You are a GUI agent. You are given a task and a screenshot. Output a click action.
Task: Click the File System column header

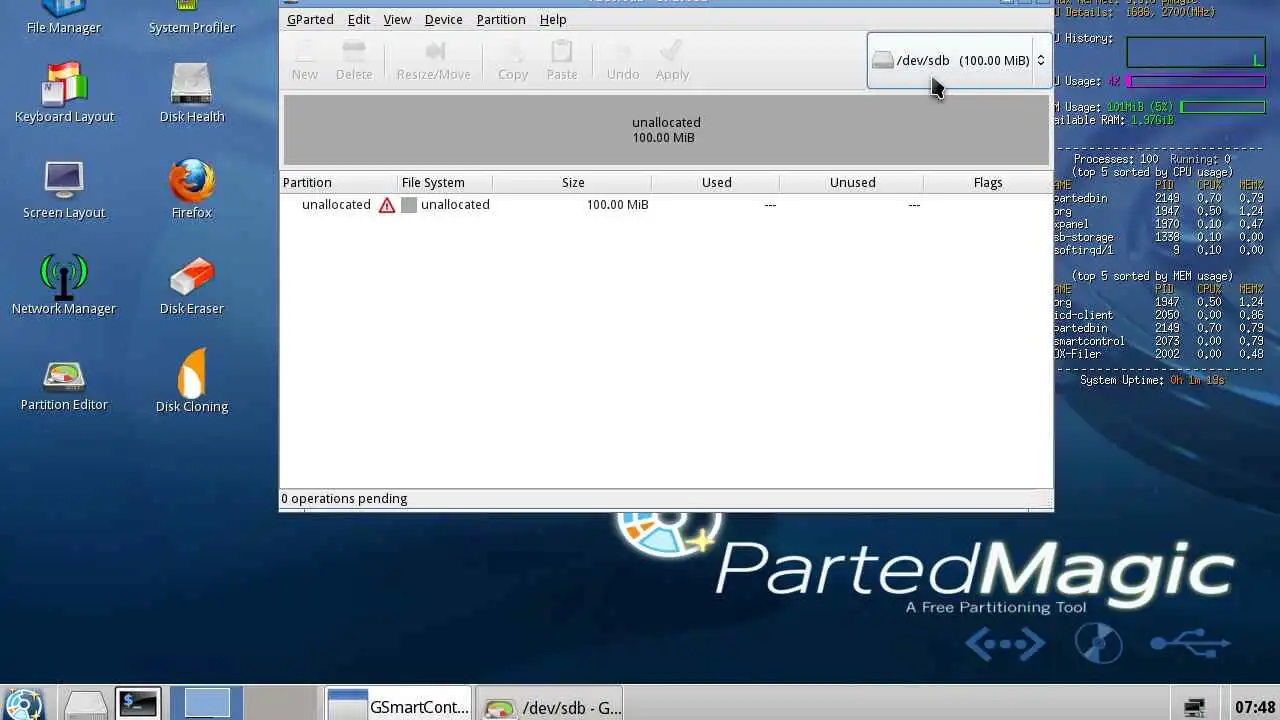point(445,182)
